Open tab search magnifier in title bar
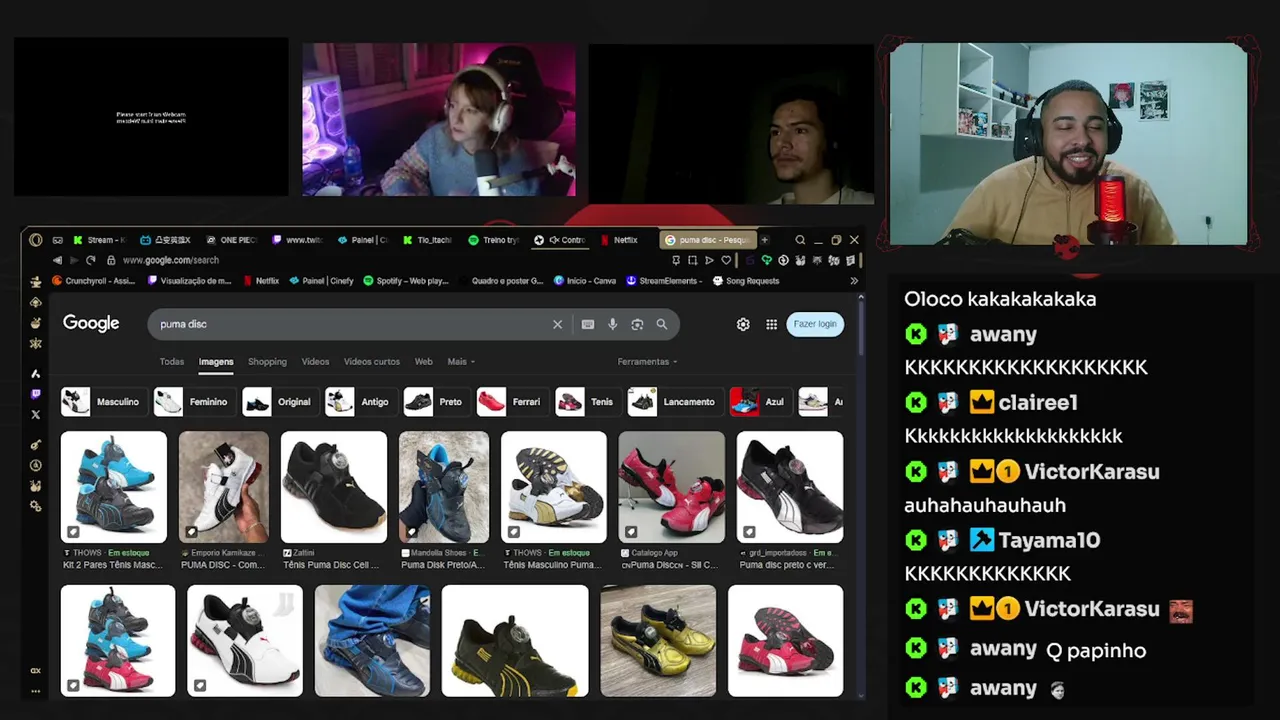The image size is (1280, 720). click(x=800, y=240)
